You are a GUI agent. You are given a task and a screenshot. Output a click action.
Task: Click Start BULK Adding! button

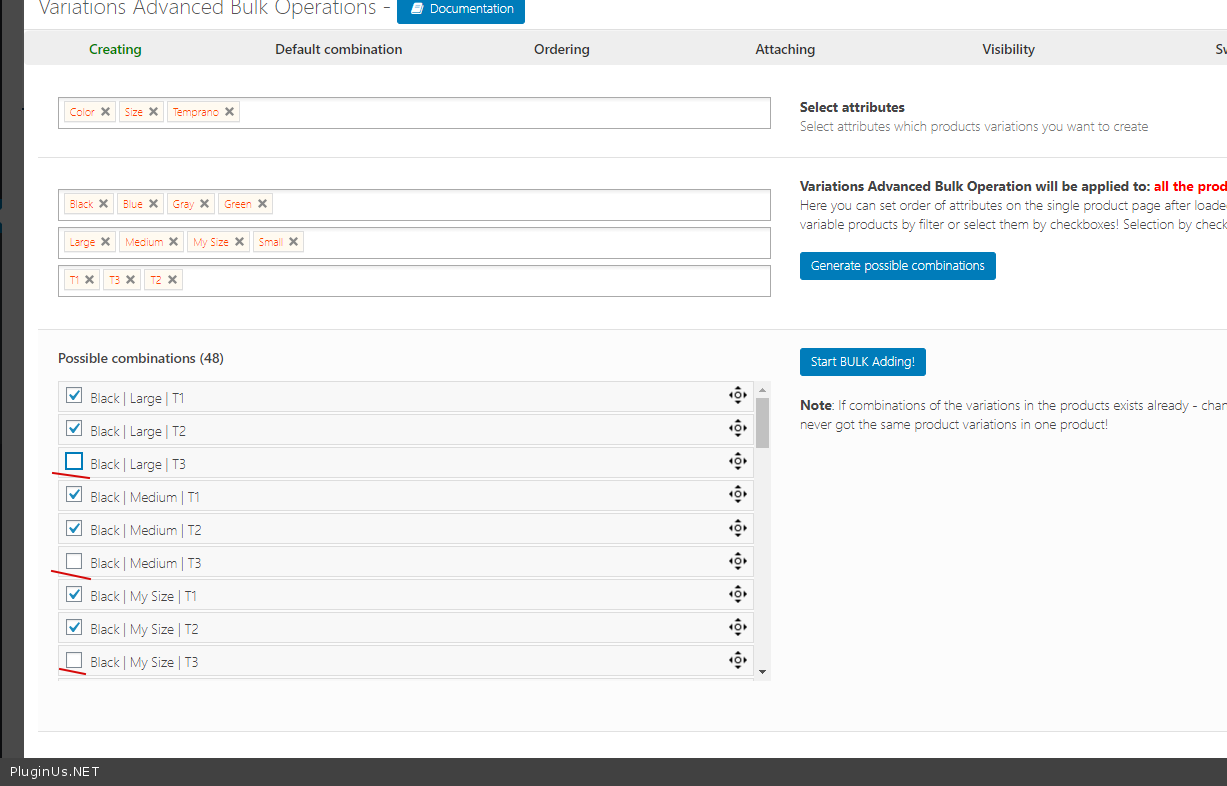pos(862,362)
